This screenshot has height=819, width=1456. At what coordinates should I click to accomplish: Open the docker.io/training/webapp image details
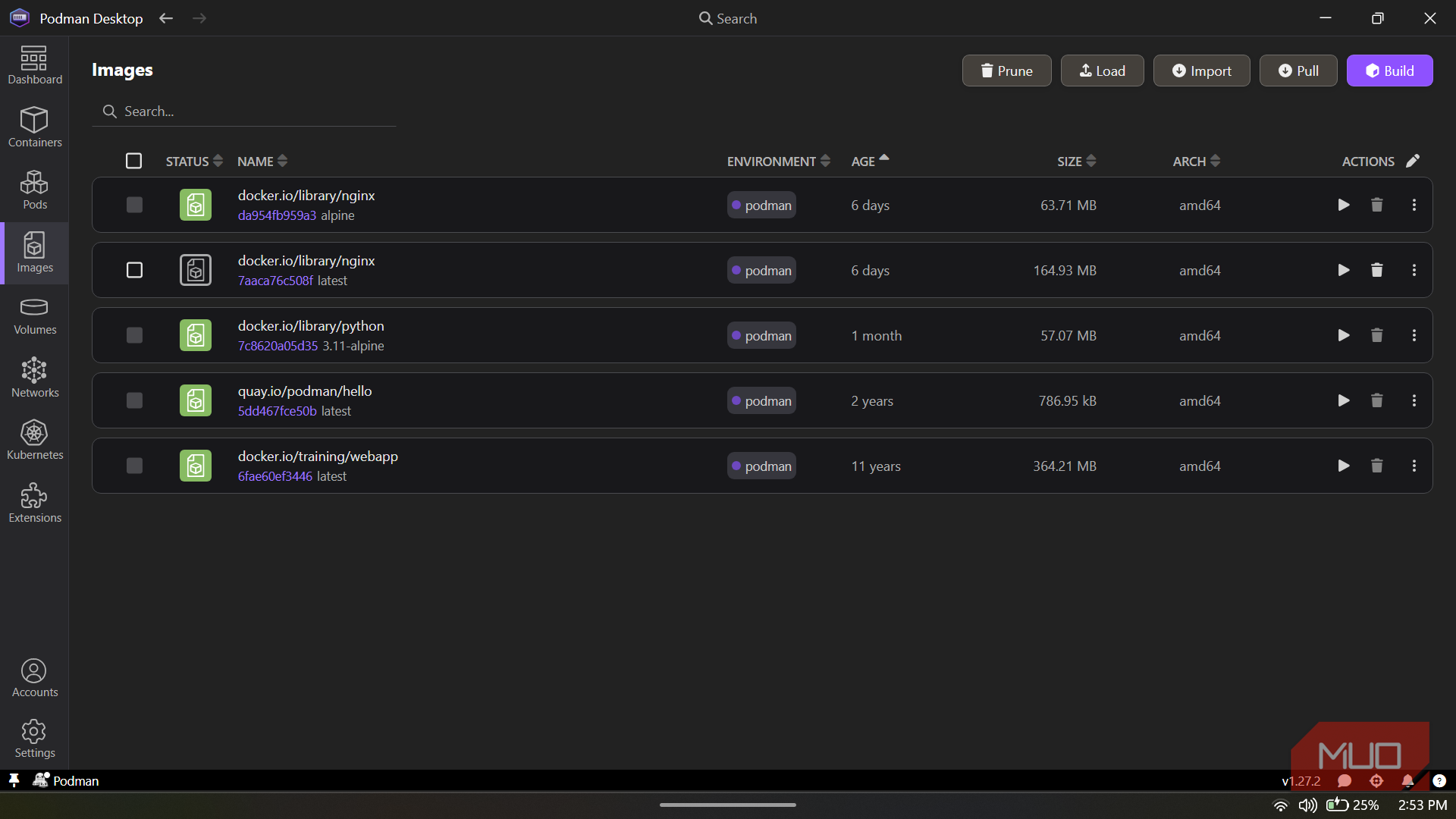click(x=318, y=456)
